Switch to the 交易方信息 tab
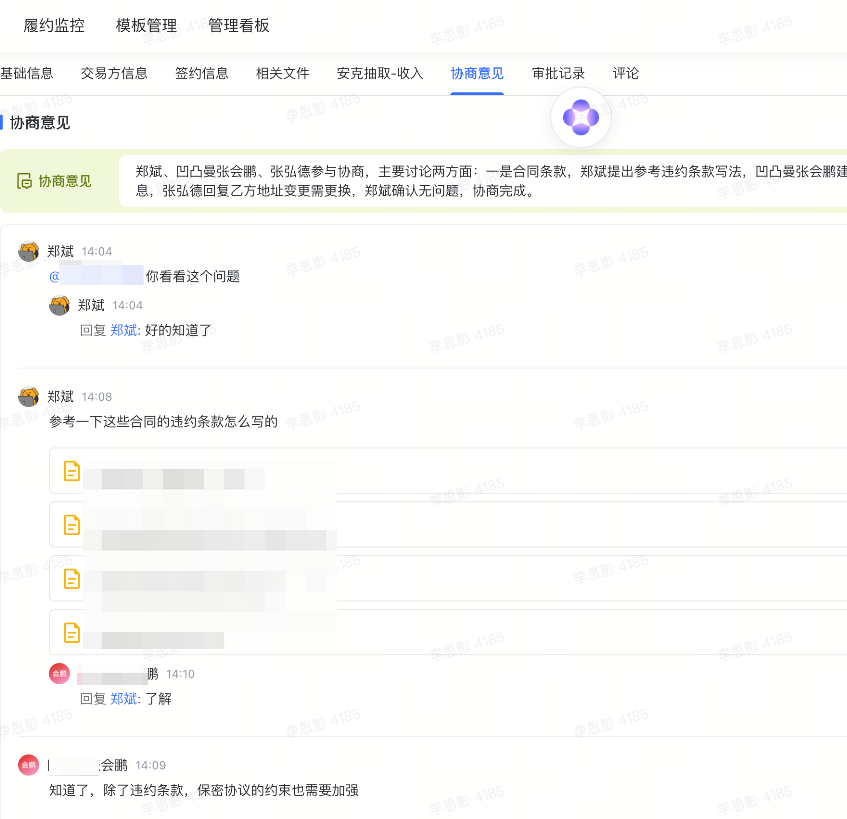Viewport: 847px width, 819px height. click(x=114, y=73)
